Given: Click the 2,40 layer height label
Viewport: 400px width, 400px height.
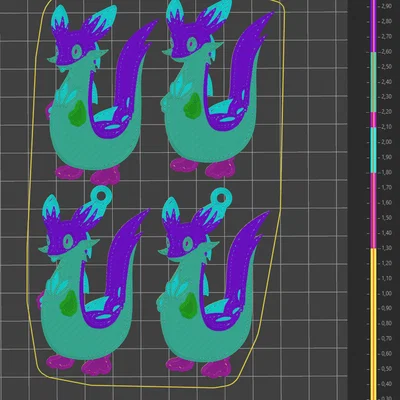Looking at the screenshot, I should point(386,82).
